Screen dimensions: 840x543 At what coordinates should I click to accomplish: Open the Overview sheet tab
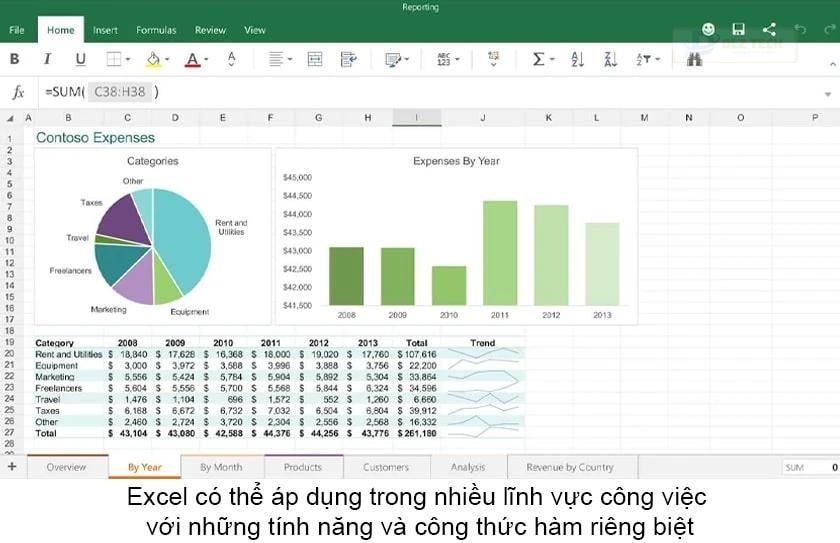point(66,467)
